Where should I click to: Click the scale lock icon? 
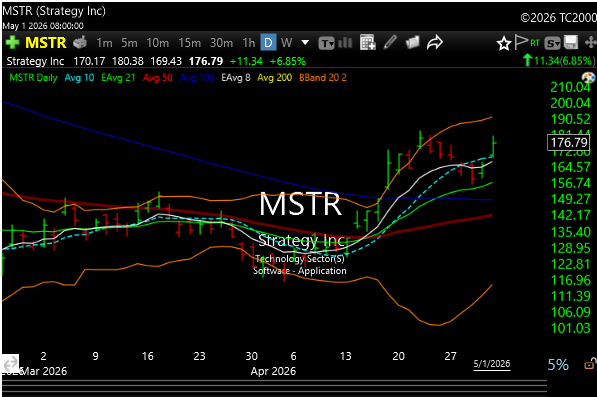[x=590, y=364]
